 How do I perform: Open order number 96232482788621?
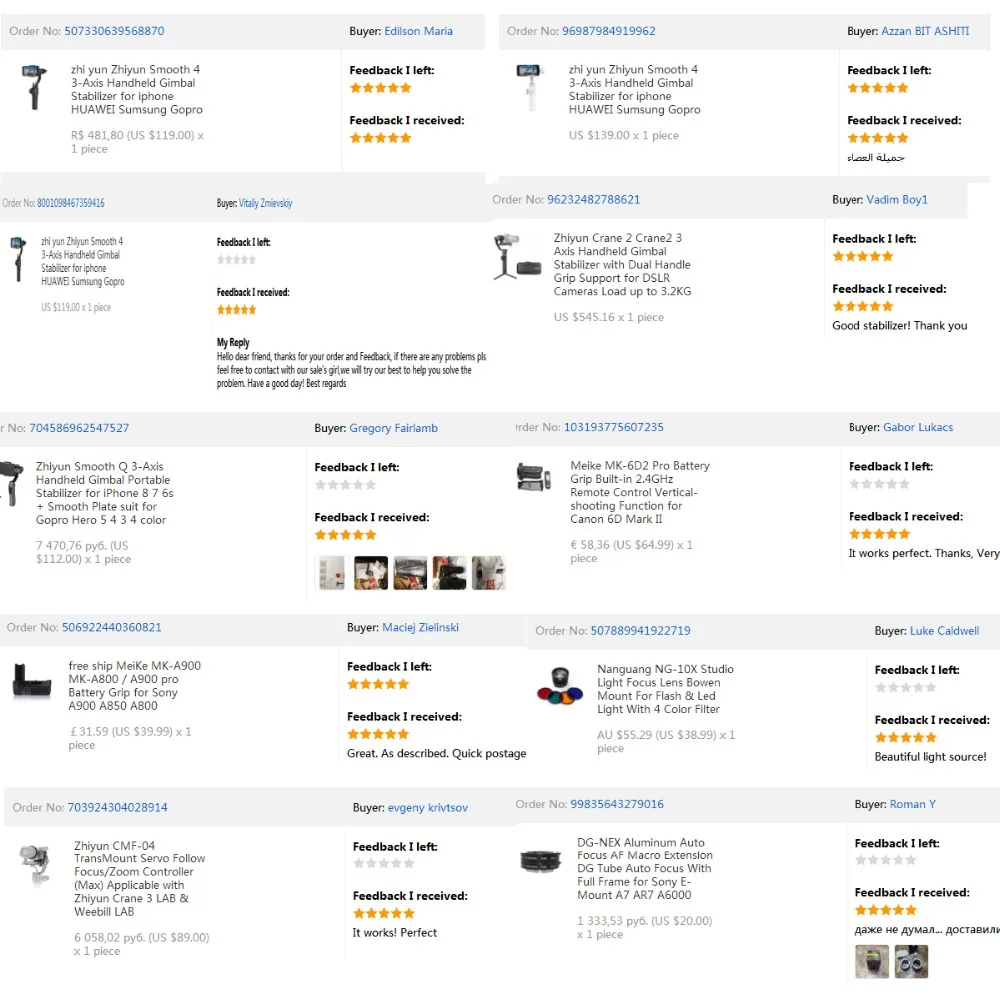coord(593,199)
